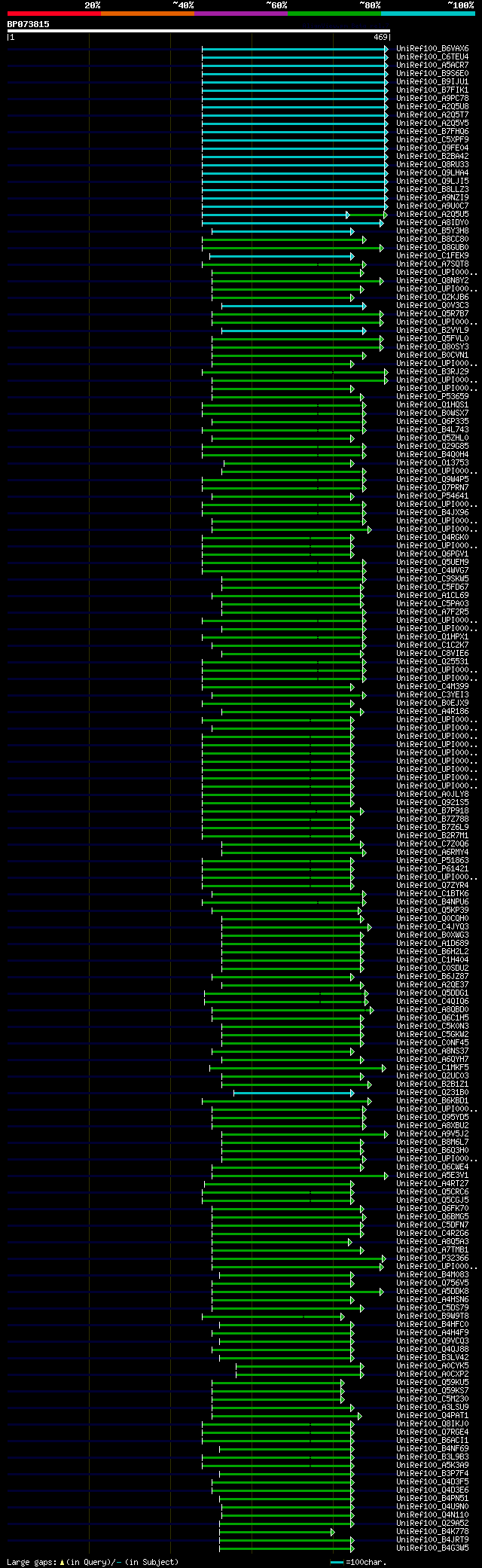Open hit UniRef100_A5ACR7
This screenshot has width=482, height=1568.
click(x=432, y=66)
